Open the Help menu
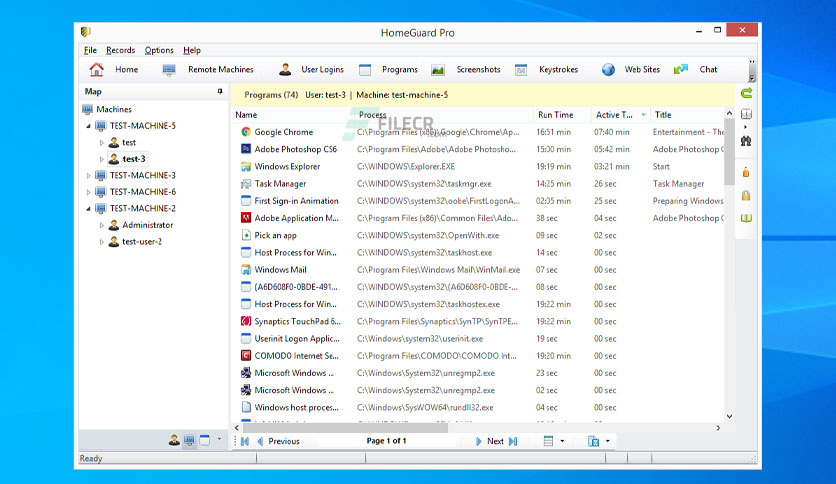Viewport: 836px width, 484px height. click(x=192, y=50)
